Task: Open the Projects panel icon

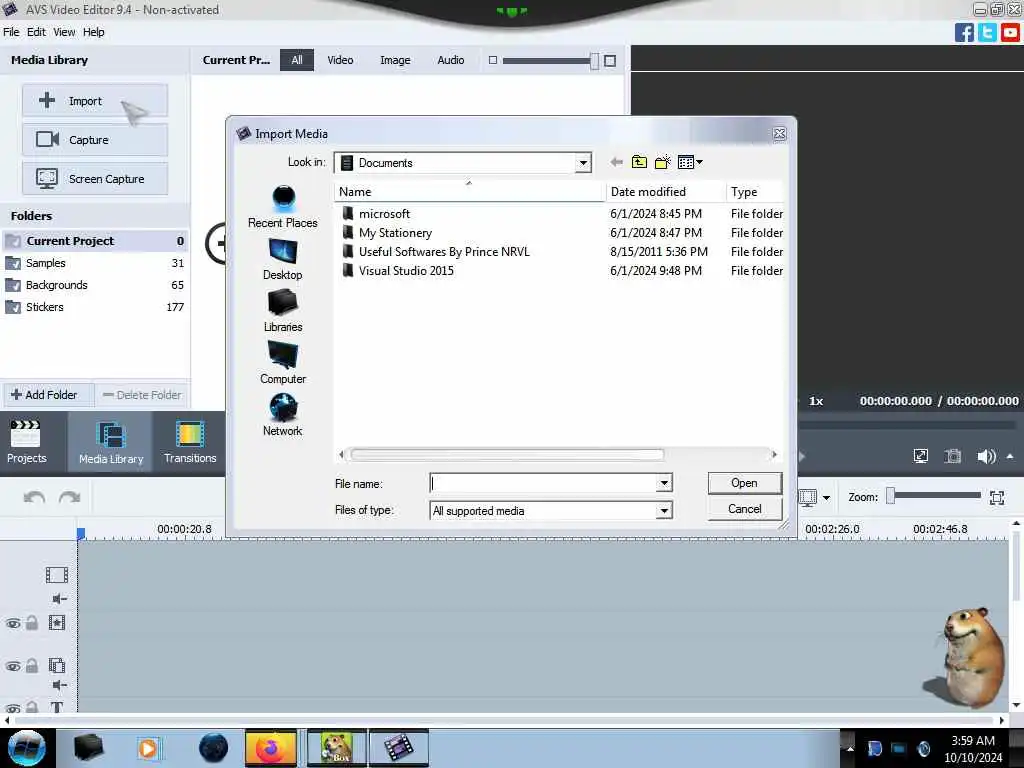Action: (26, 442)
